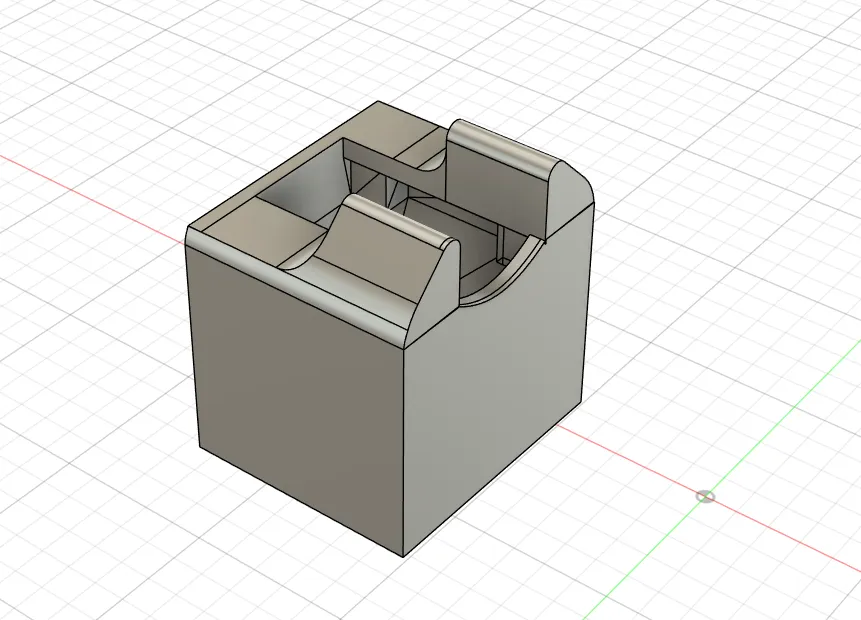861x620 pixels.
Task: Click the origin point marker on the grid
Action: pyautogui.click(x=706, y=497)
